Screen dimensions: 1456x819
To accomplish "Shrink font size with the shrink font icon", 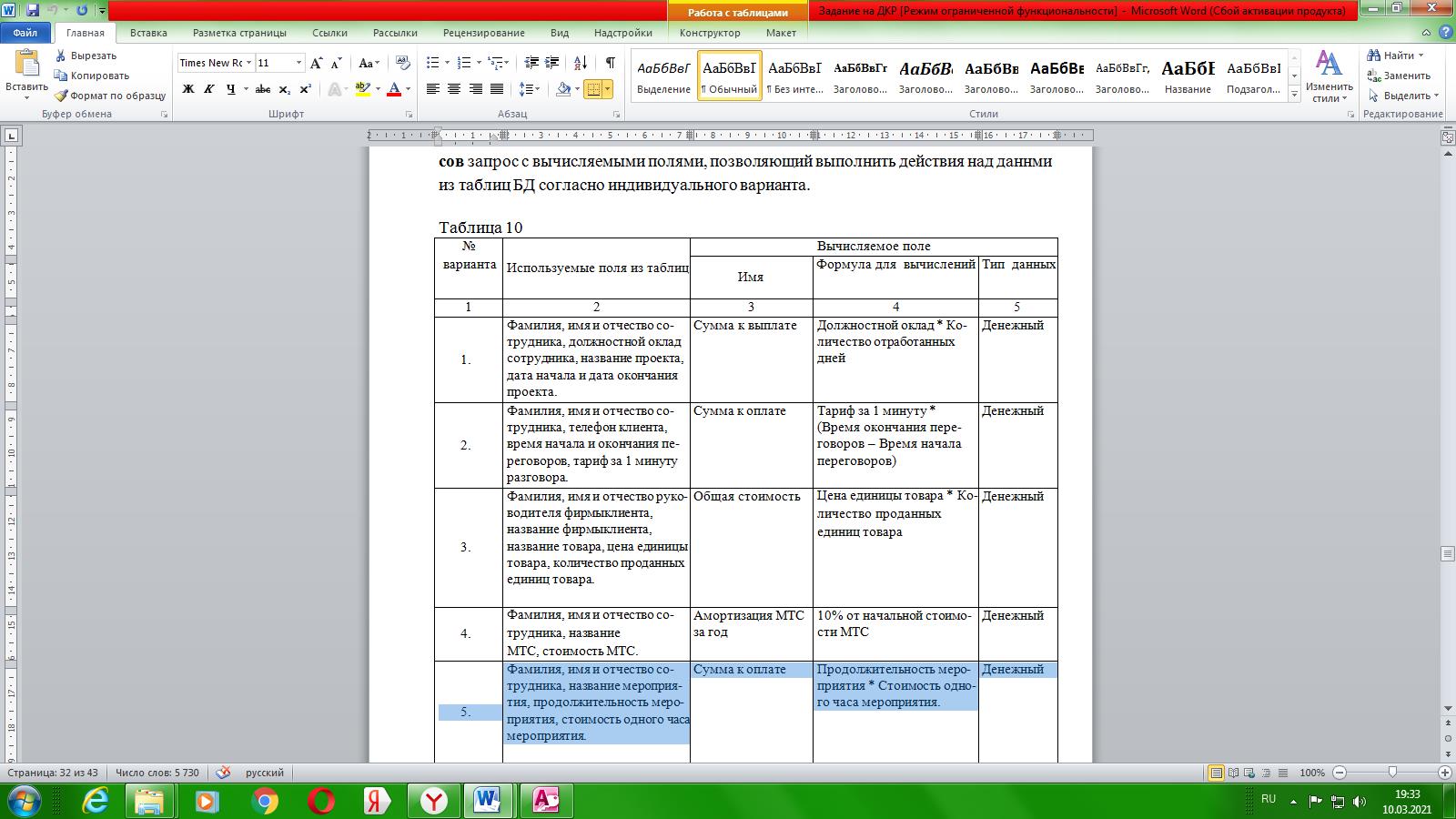I will tap(336, 63).
